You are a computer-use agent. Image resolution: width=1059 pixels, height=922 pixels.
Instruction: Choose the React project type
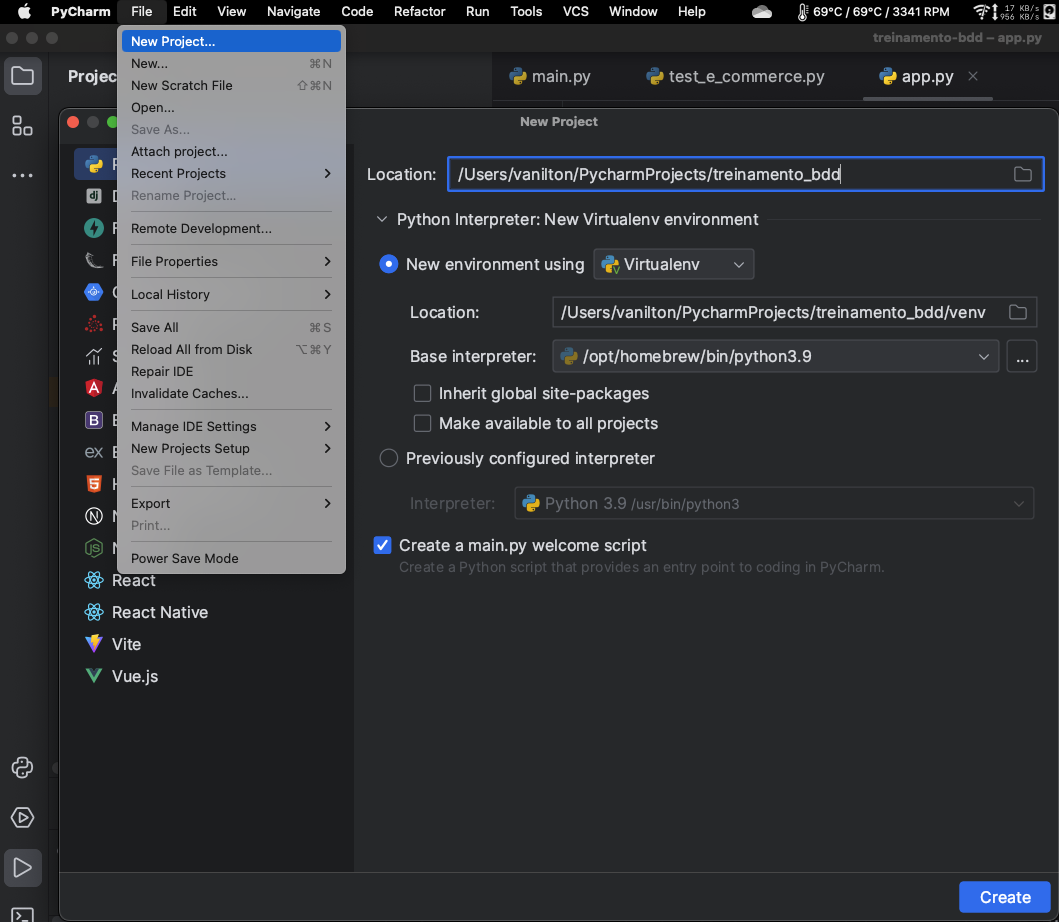pyautogui.click(x=134, y=580)
